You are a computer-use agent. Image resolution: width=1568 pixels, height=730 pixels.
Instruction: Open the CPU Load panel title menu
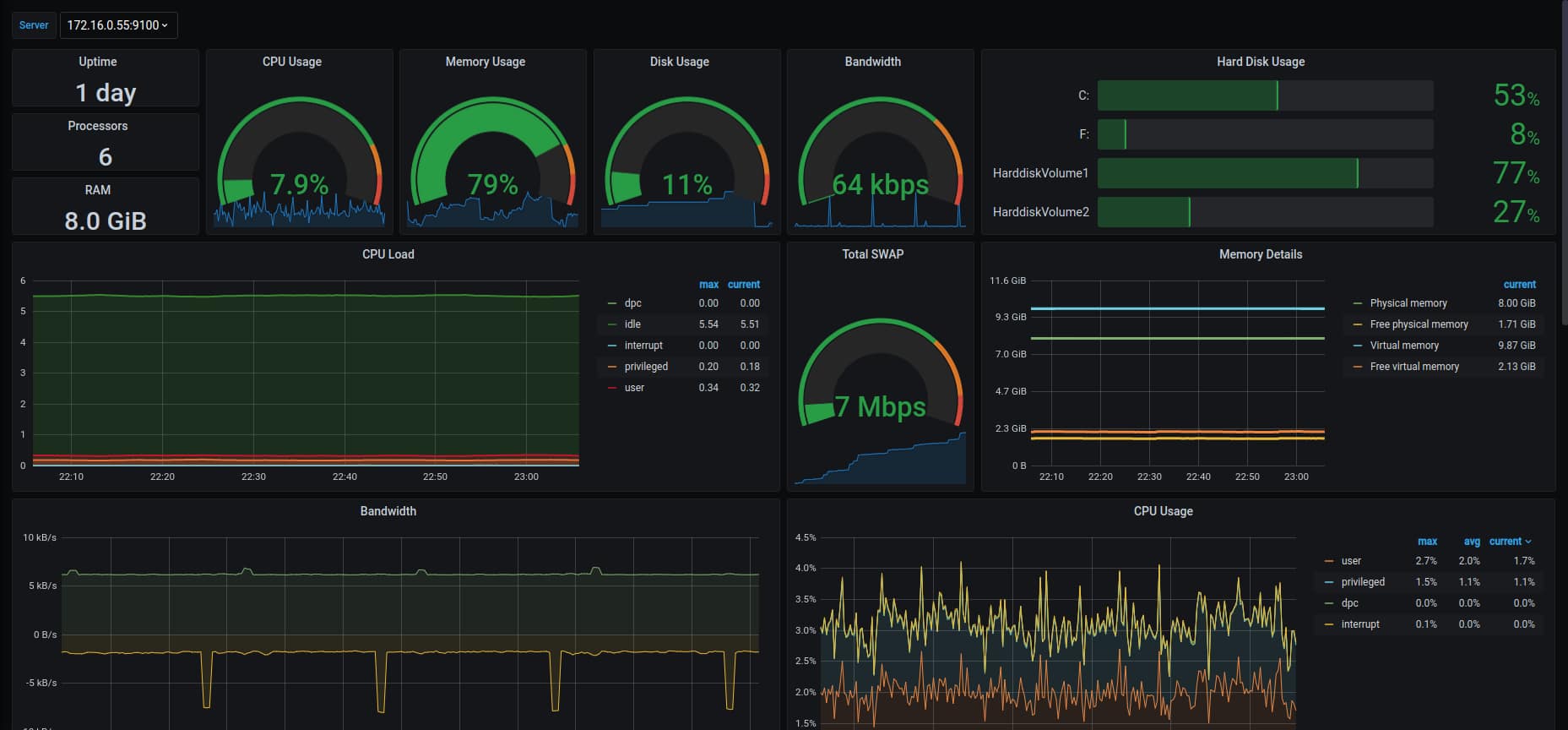tap(388, 254)
